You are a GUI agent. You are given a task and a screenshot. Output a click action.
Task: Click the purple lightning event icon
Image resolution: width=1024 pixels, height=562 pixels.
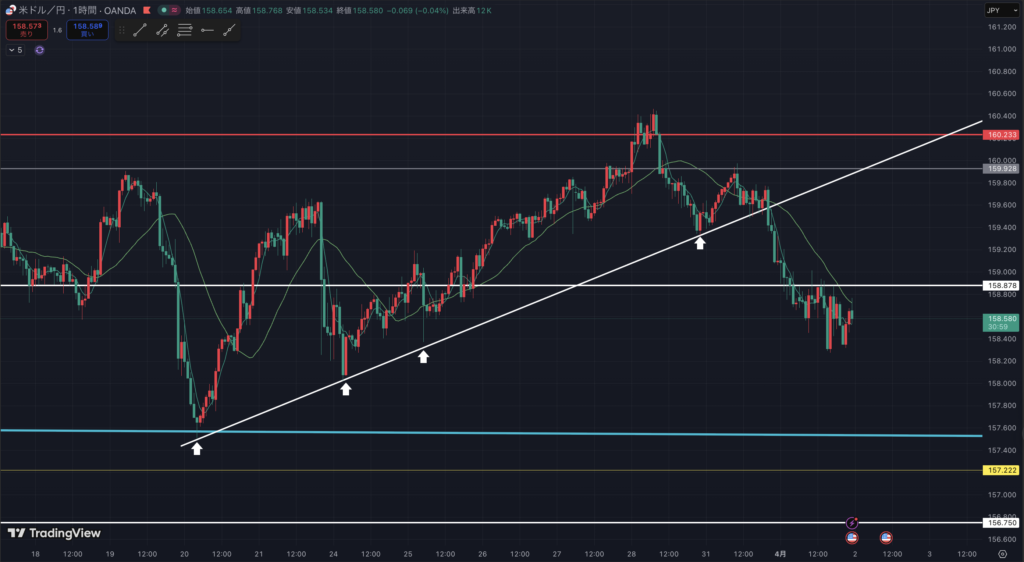(x=852, y=523)
